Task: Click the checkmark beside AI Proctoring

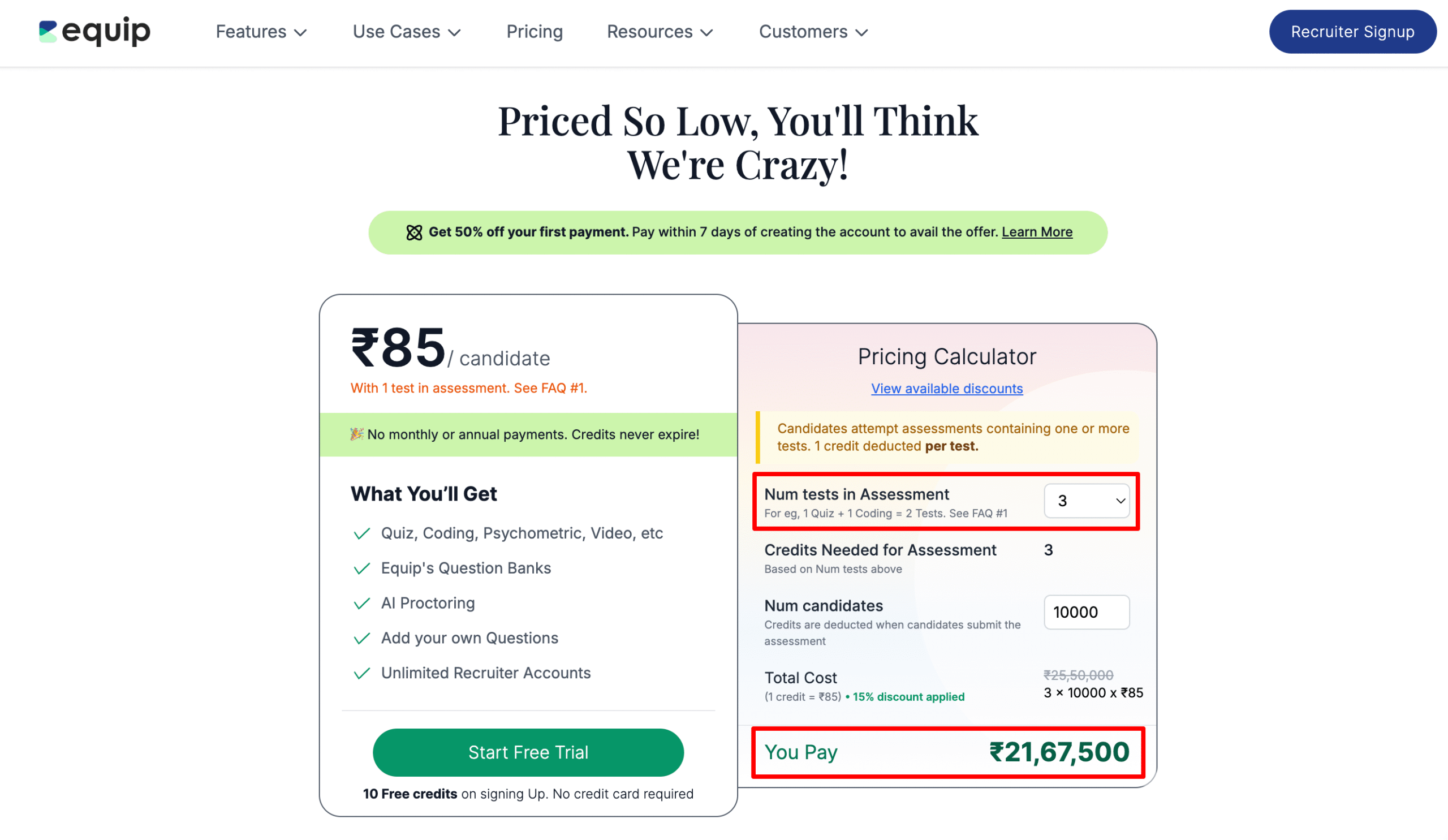Action: [361, 604]
